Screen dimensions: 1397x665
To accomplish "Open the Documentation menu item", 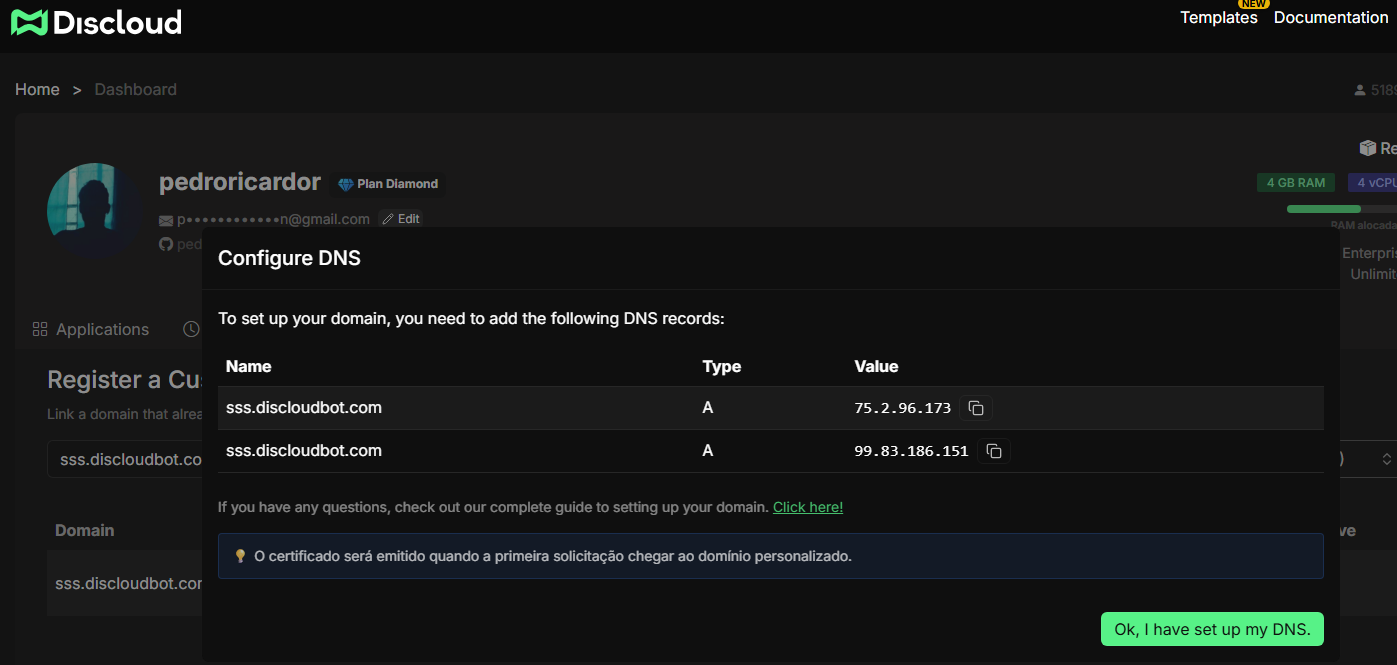I will tap(1330, 18).
